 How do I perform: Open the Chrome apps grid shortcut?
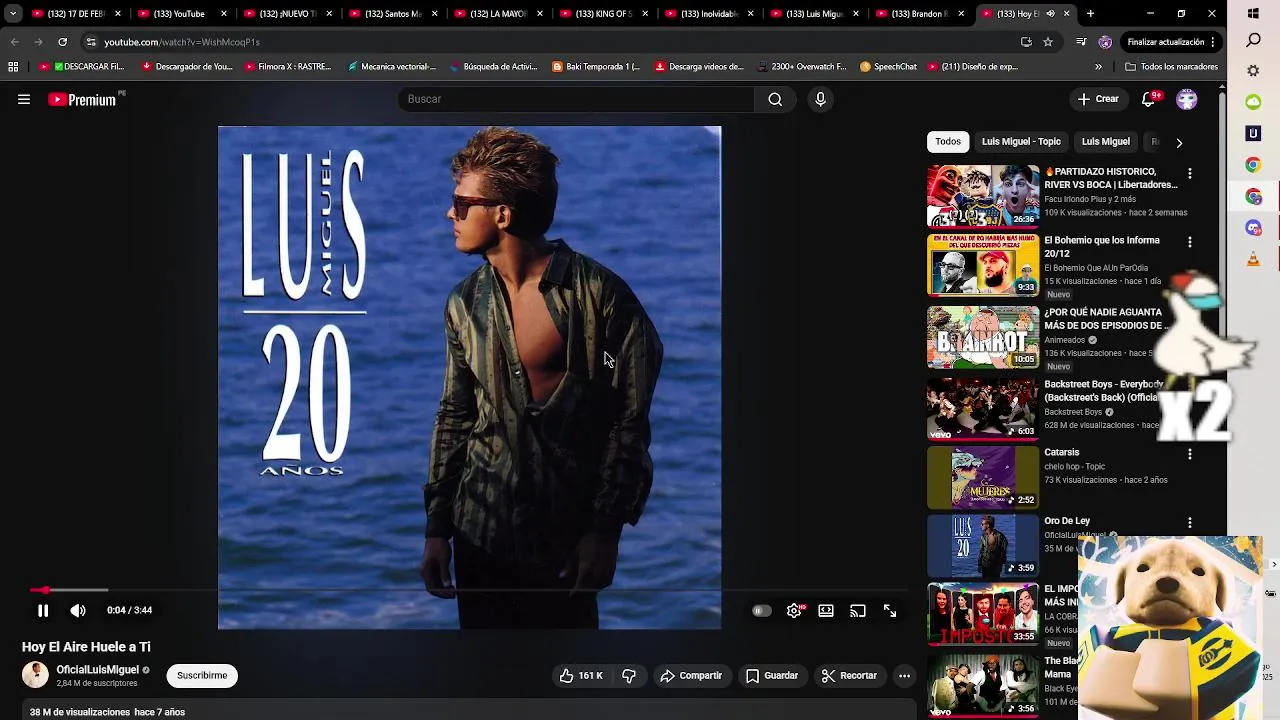coord(13,67)
